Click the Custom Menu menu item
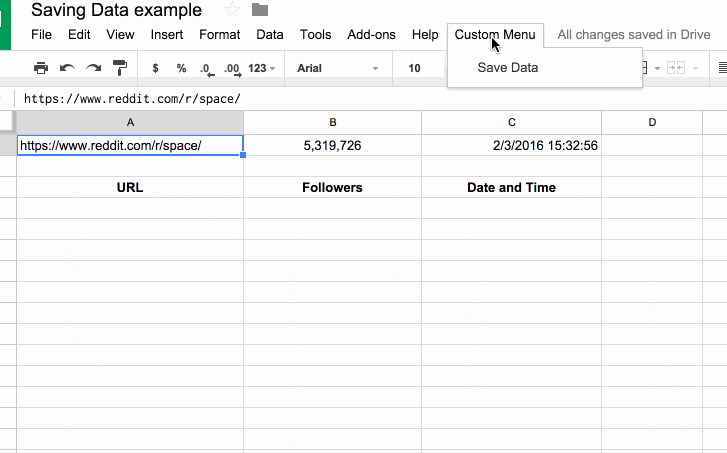Screen dimensions: 727x453 495,35
